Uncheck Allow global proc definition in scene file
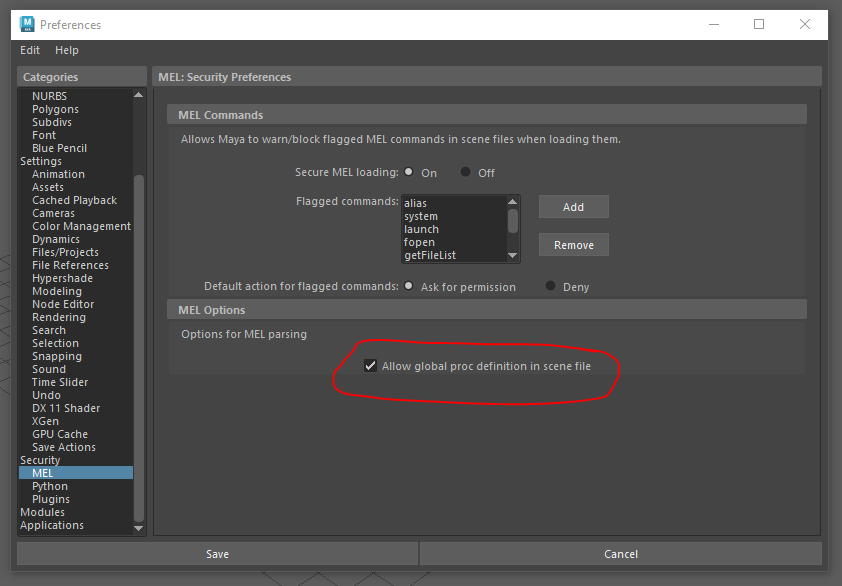 pos(370,365)
